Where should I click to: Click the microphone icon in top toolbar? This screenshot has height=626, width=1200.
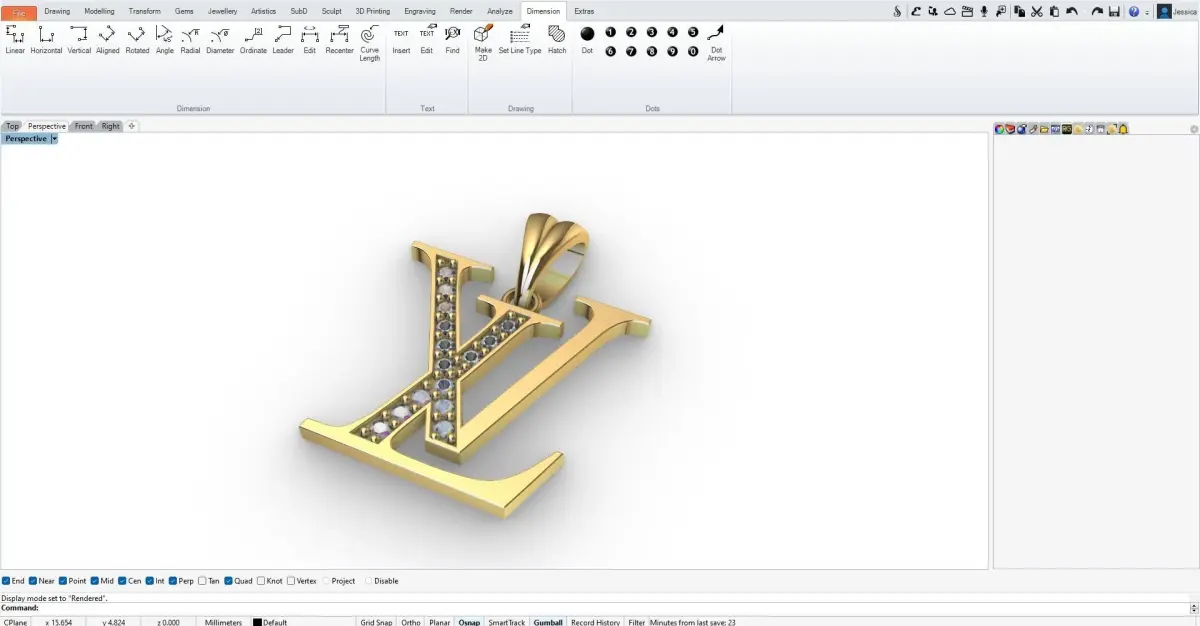click(985, 11)
